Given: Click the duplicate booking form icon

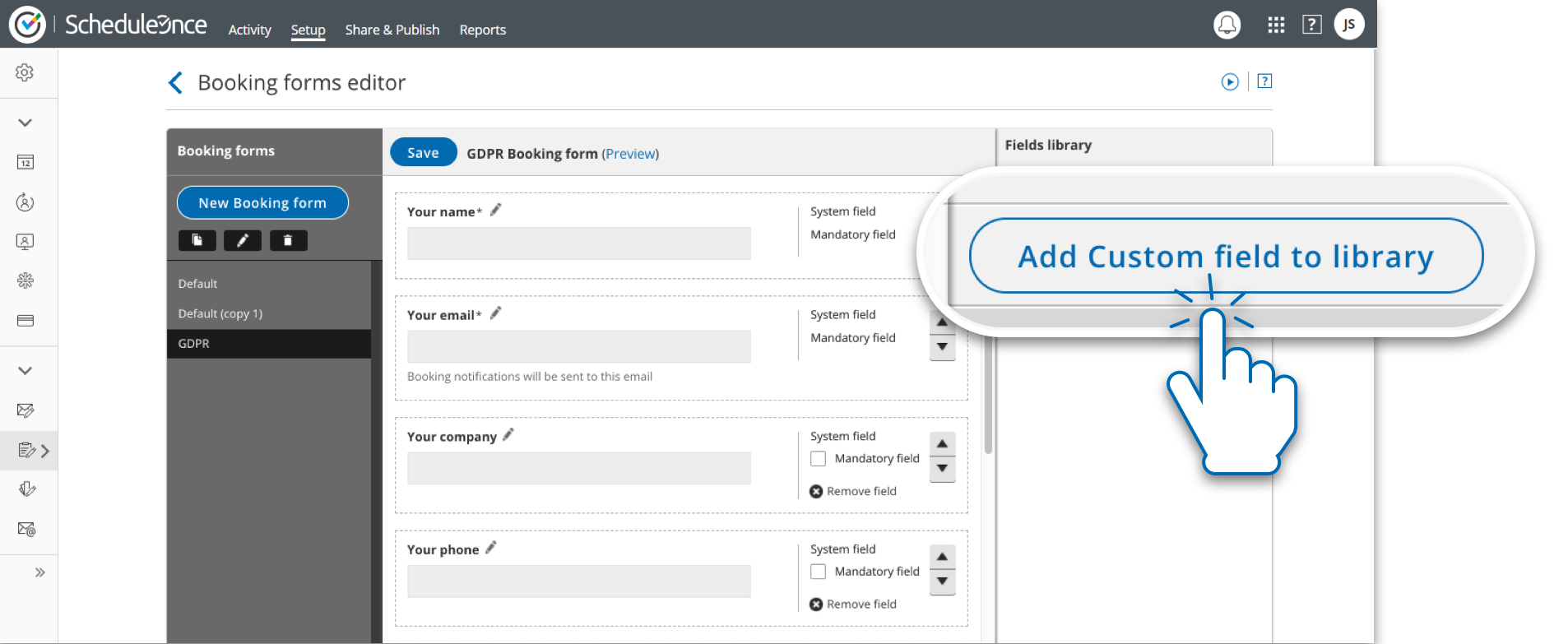Looking at the screenshot, I should coord(197,240).
